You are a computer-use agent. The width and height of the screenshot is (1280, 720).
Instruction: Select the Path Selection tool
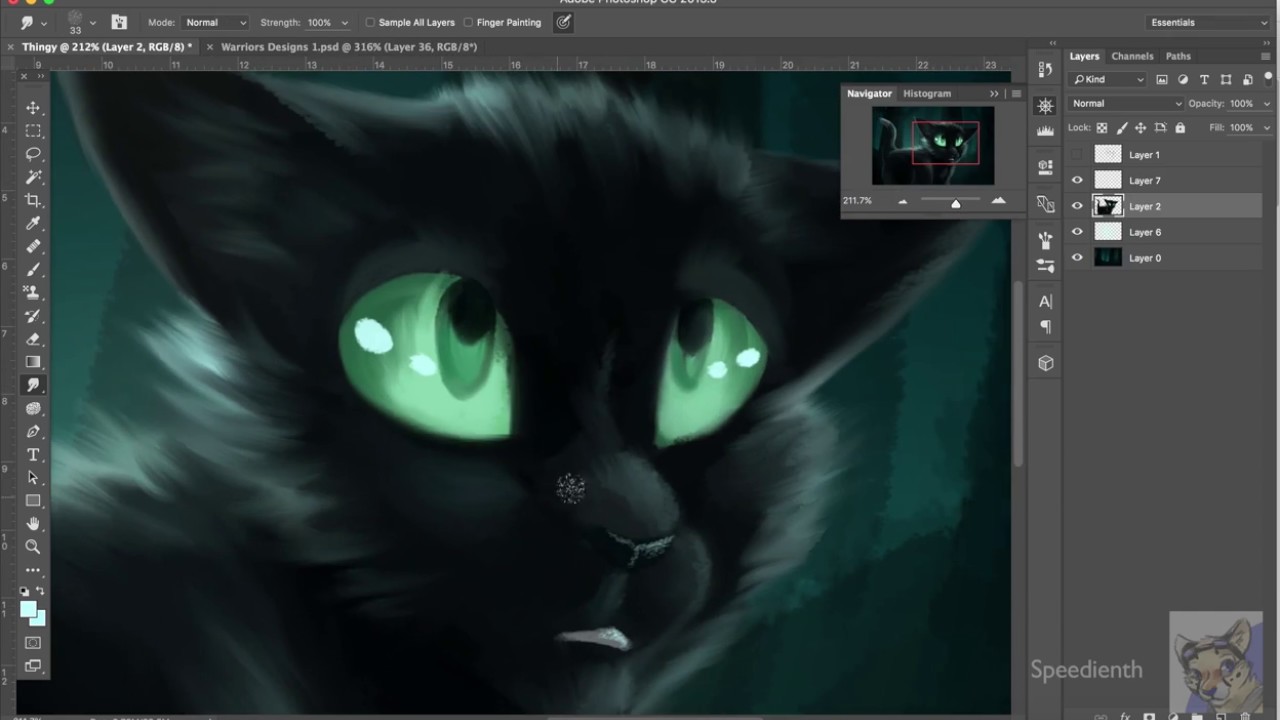[33, 478]
